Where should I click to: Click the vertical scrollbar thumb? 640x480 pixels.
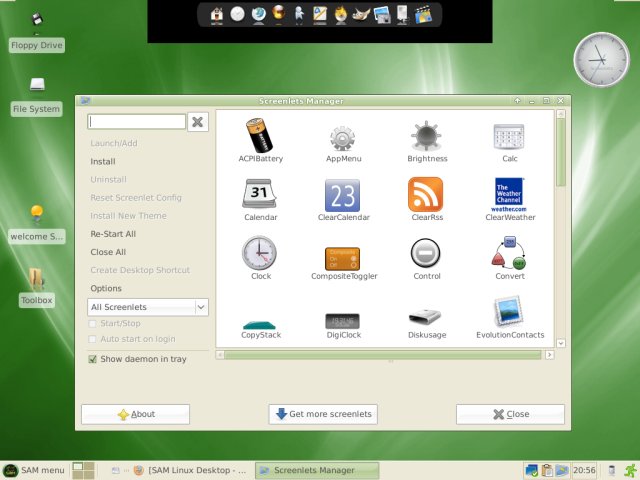tap(561, 152)
